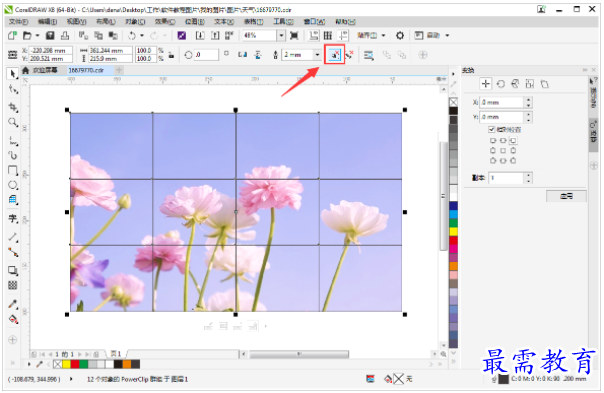Switch to the 16879770.cdr document tab
Image resolution: width=604 pixels, height=393 pixels.
tap(86, 70)
